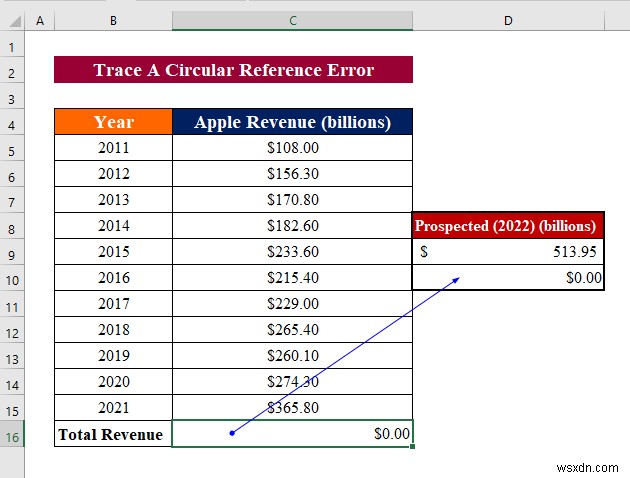
Task: Click the $156.30 revenue cell
Action: pos(292,174)
